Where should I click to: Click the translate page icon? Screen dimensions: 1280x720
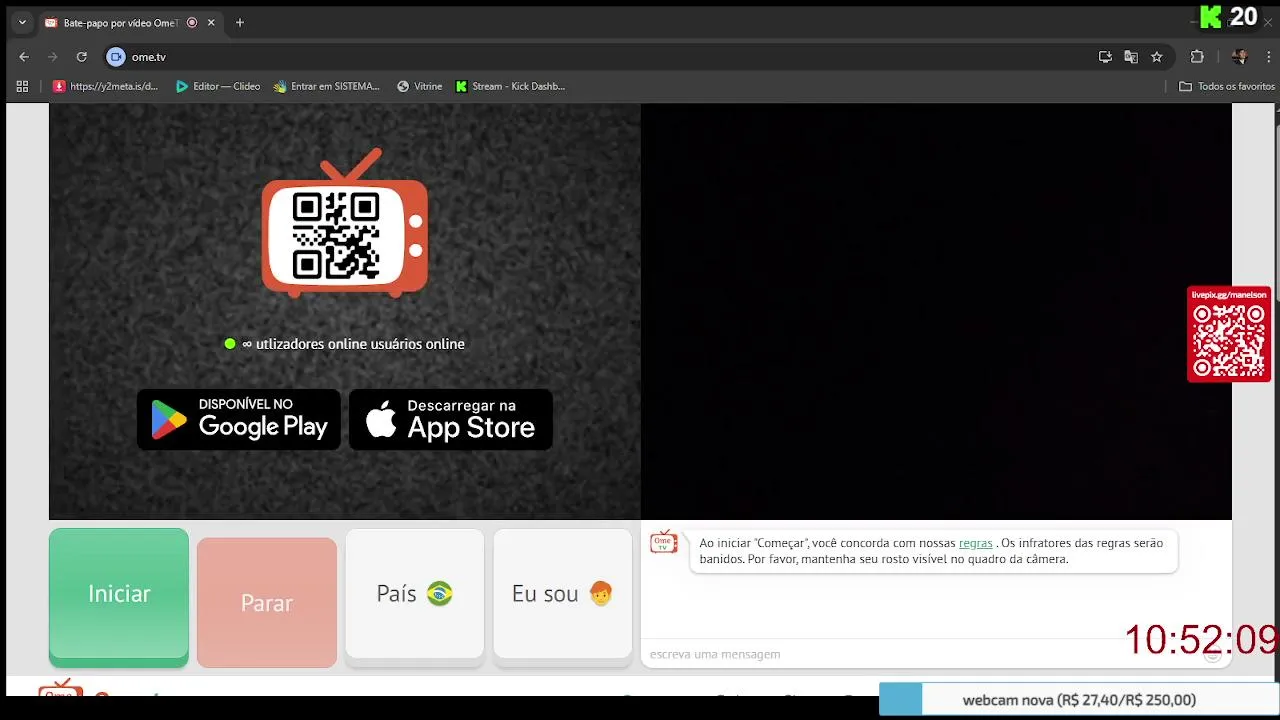pos(1131,57)
